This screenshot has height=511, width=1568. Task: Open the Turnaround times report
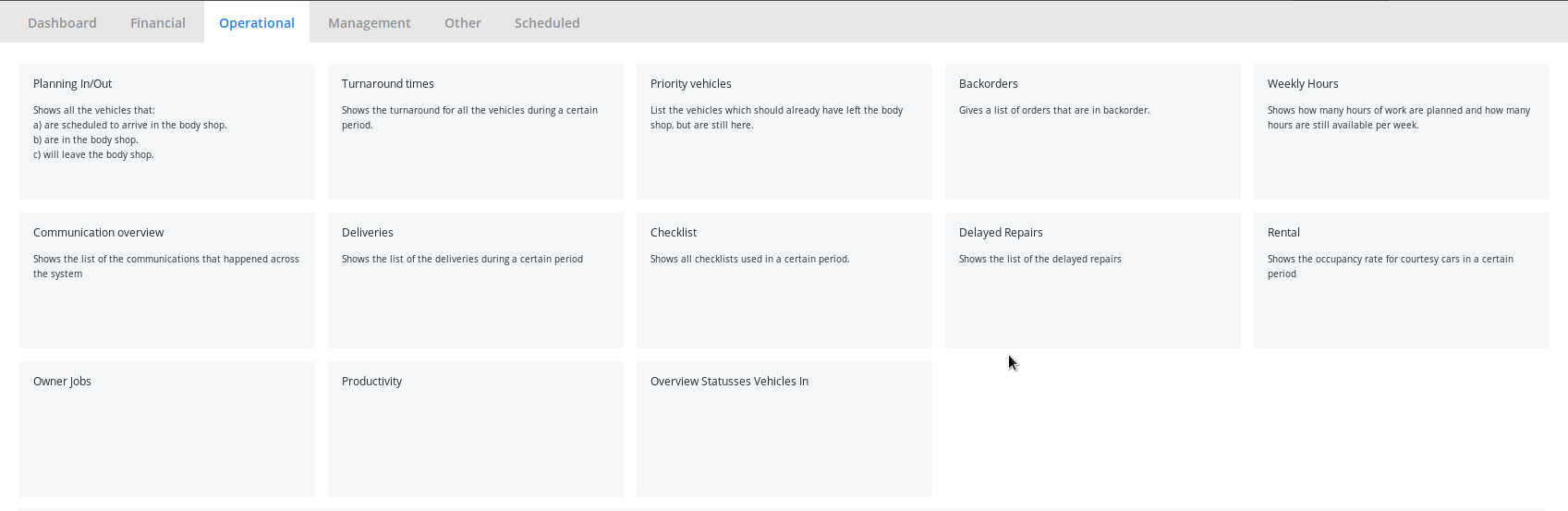coord(476,131)
